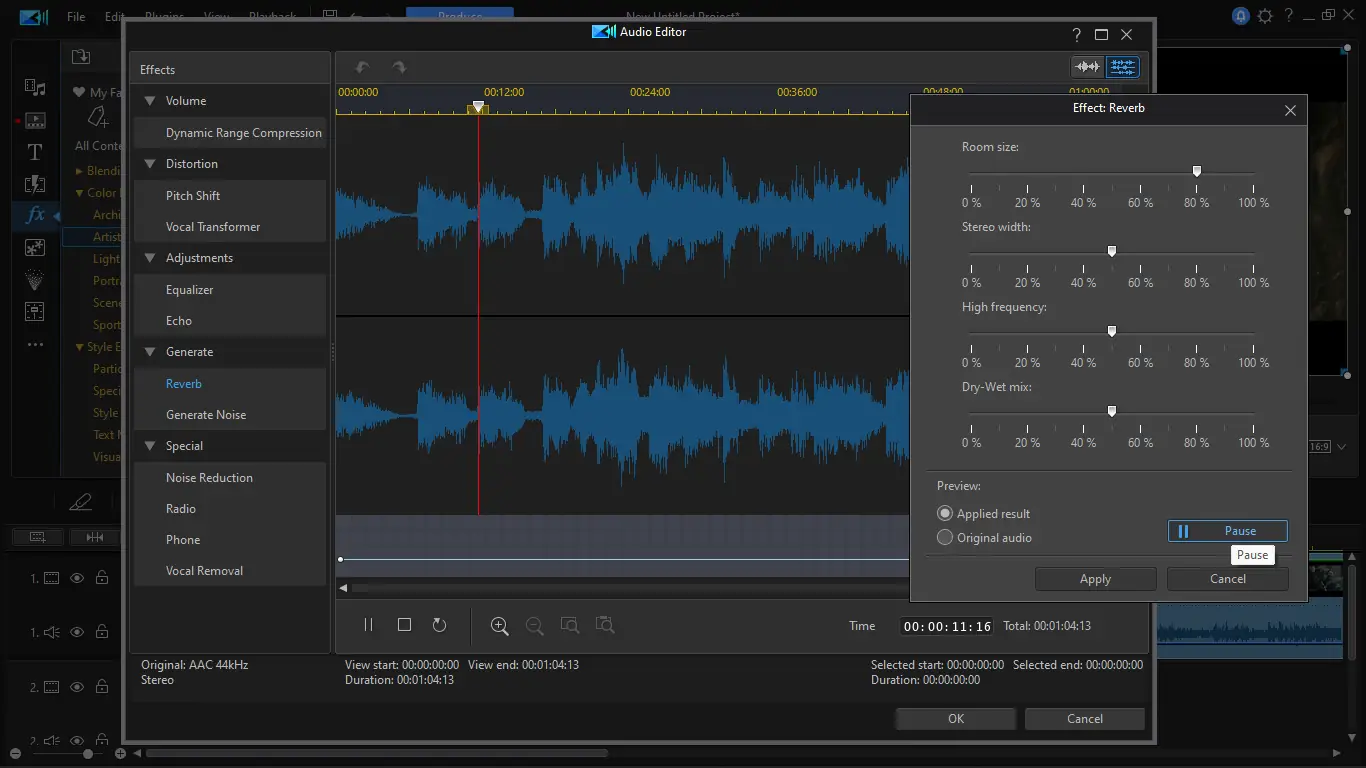Open the Title Room text icon
This screenshot has height=768, width=1366.
pos(34,152)
